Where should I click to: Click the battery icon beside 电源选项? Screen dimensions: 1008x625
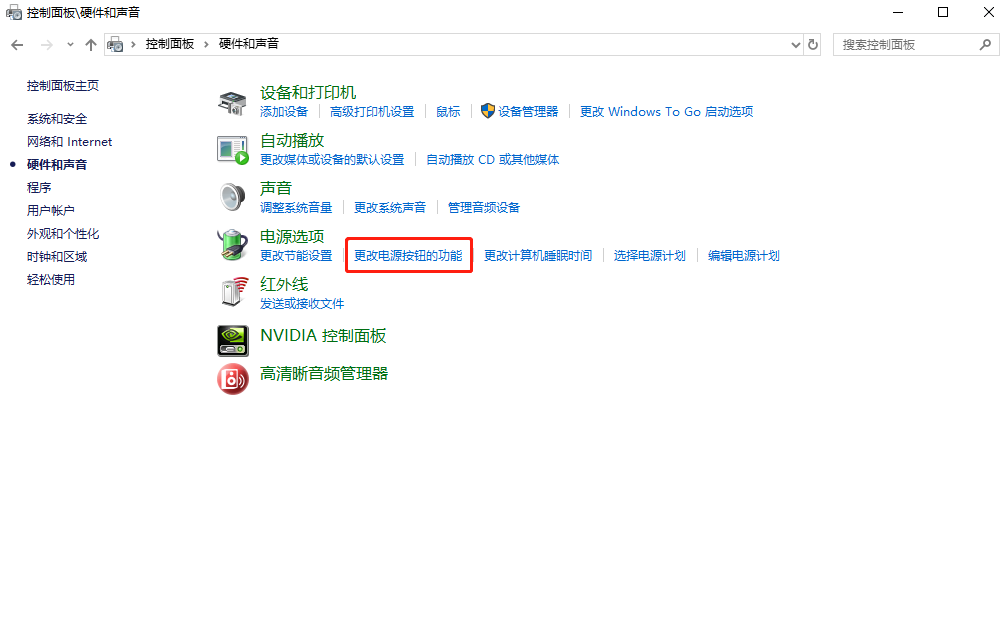tap(232, 244)
